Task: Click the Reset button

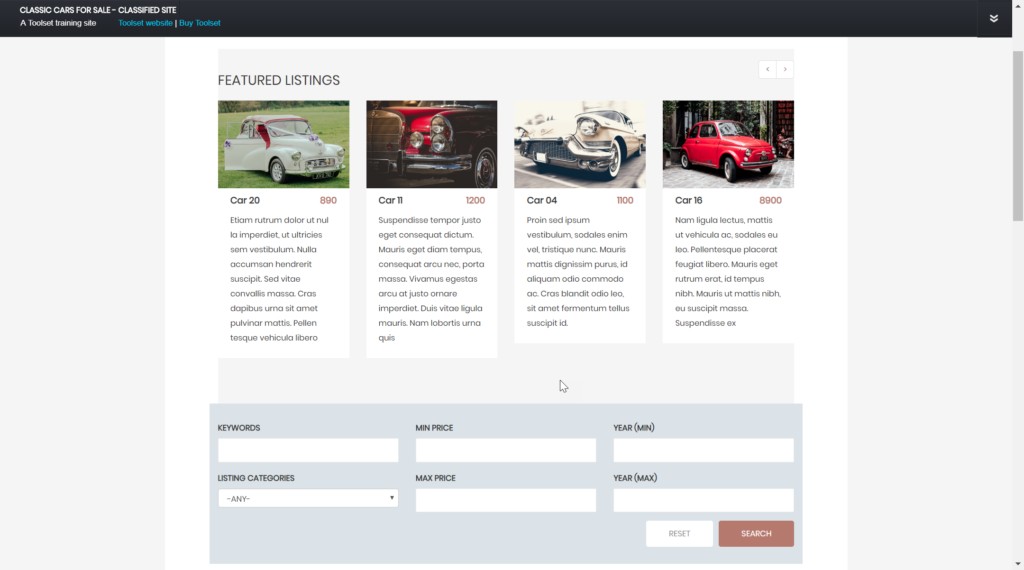Action: click(x=679, y=533)
